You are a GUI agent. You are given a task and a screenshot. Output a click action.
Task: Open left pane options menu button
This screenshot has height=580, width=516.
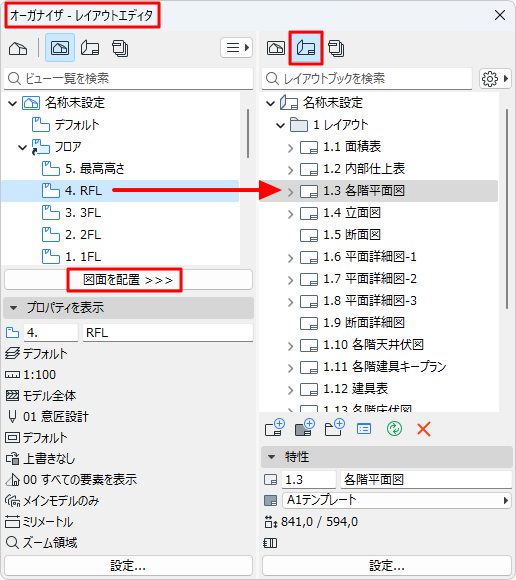(x=237, y=48)
